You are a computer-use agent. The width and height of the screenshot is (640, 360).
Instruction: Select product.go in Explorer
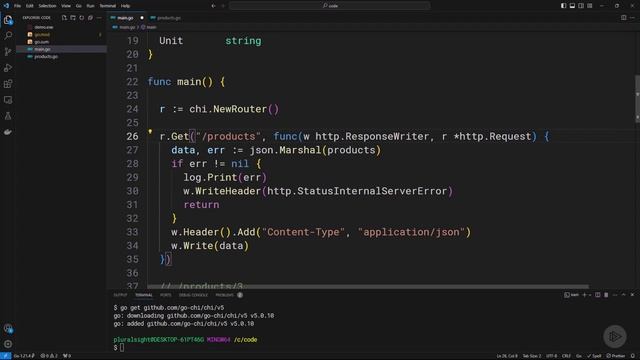point(61,56)
